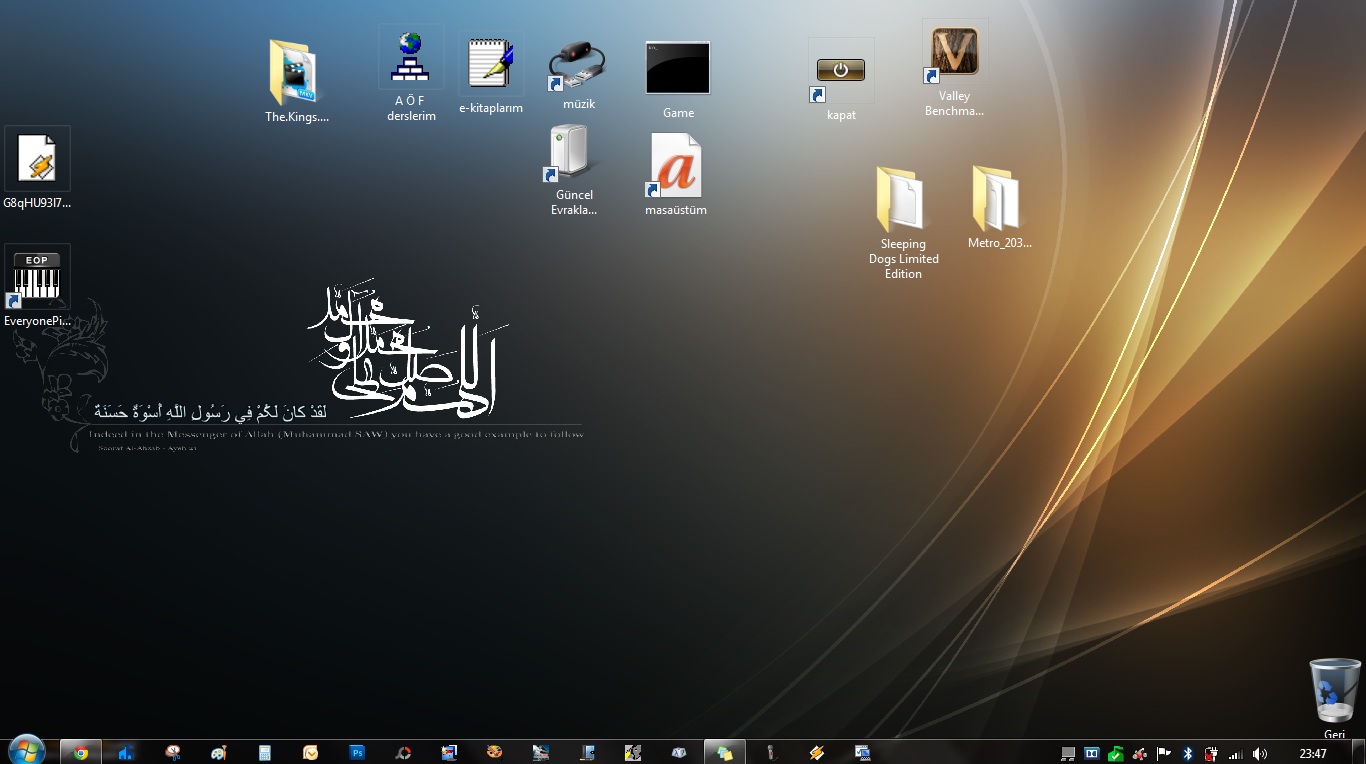Launch the kapat power shortcut
Image resolution: width=1366 pixels, height=764 pixels.
tap(841, 80)
